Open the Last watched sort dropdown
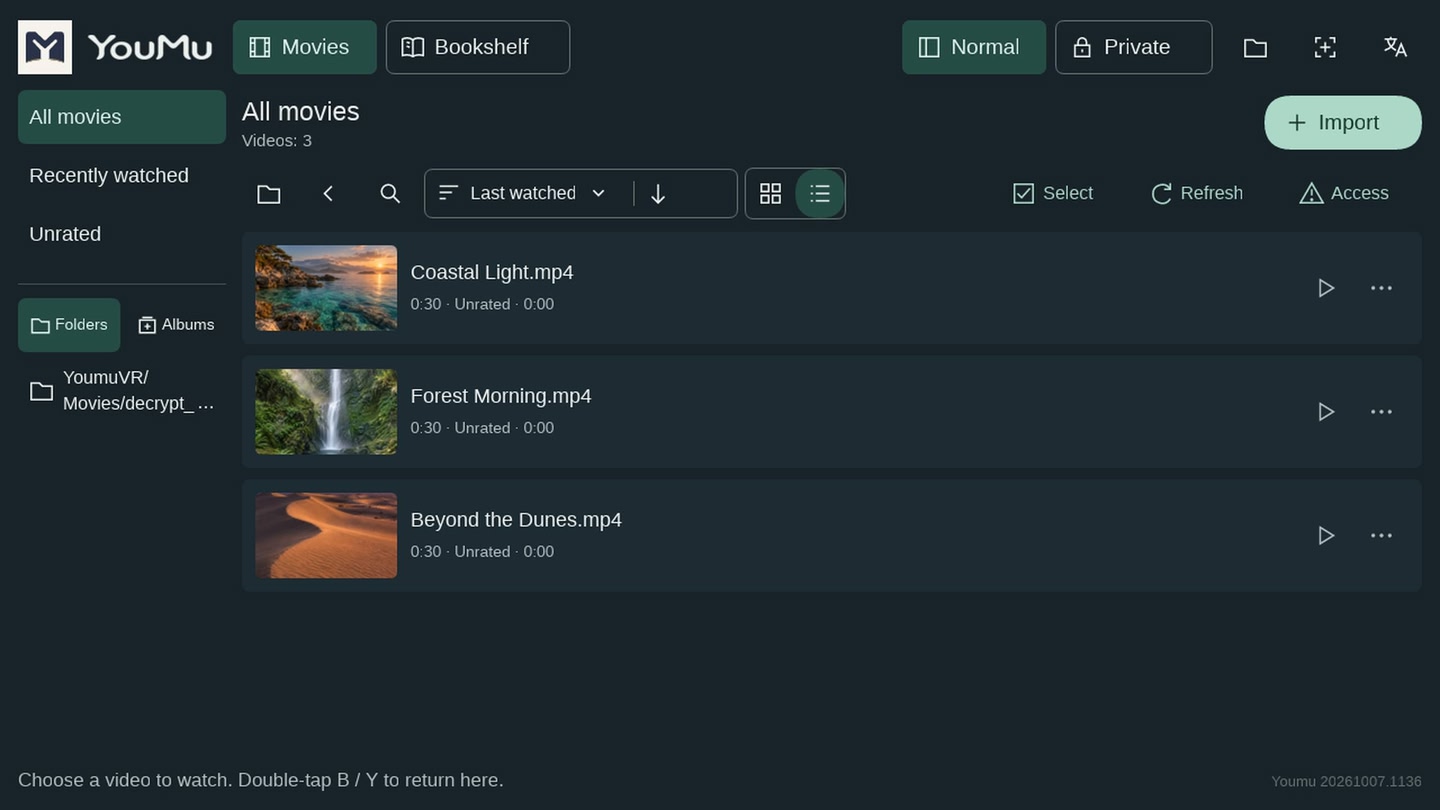 523,193
